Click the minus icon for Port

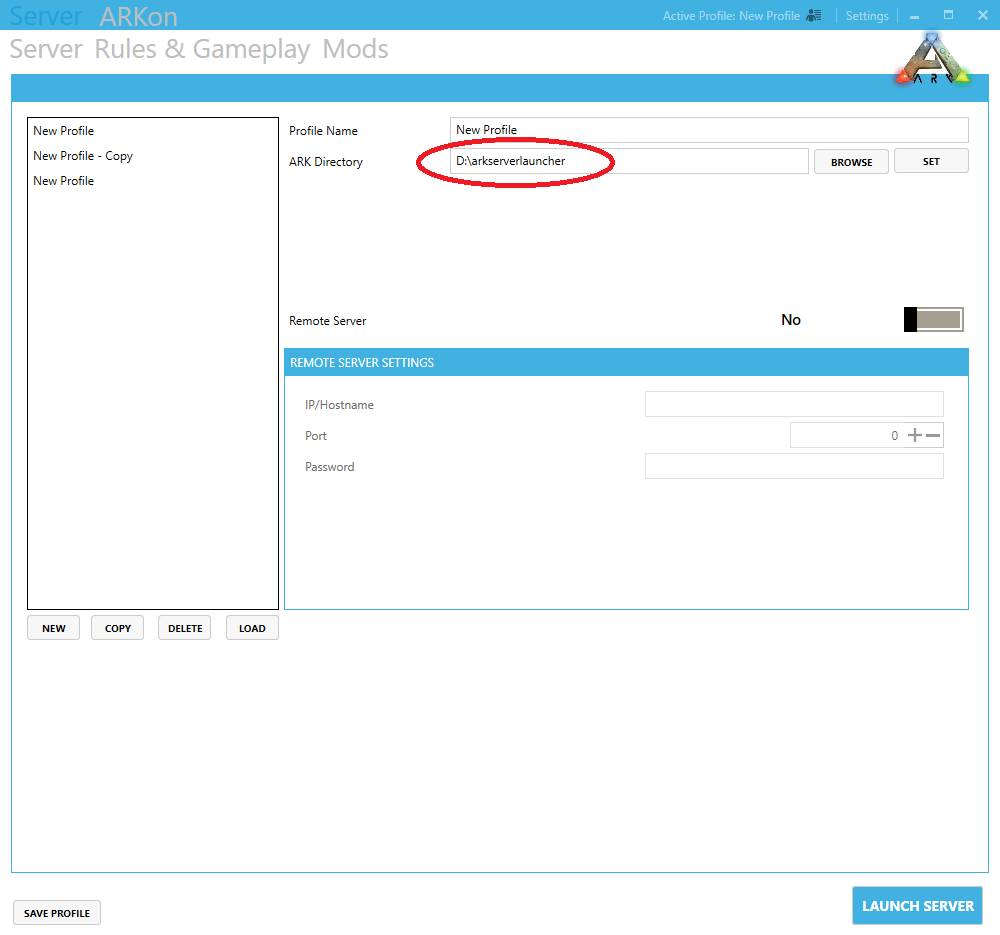click(932, 435)
